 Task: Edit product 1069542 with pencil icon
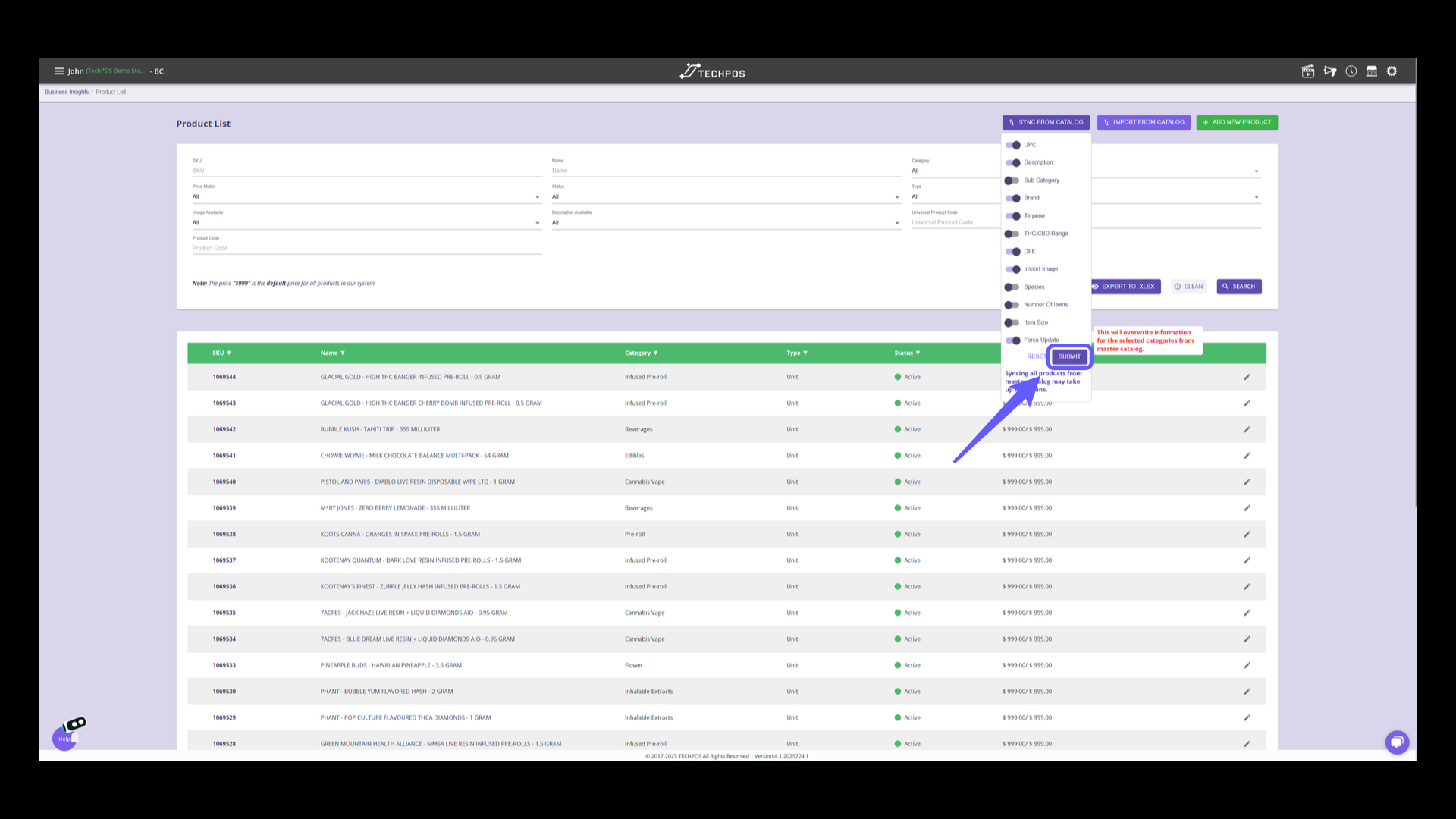(1247, 429)
